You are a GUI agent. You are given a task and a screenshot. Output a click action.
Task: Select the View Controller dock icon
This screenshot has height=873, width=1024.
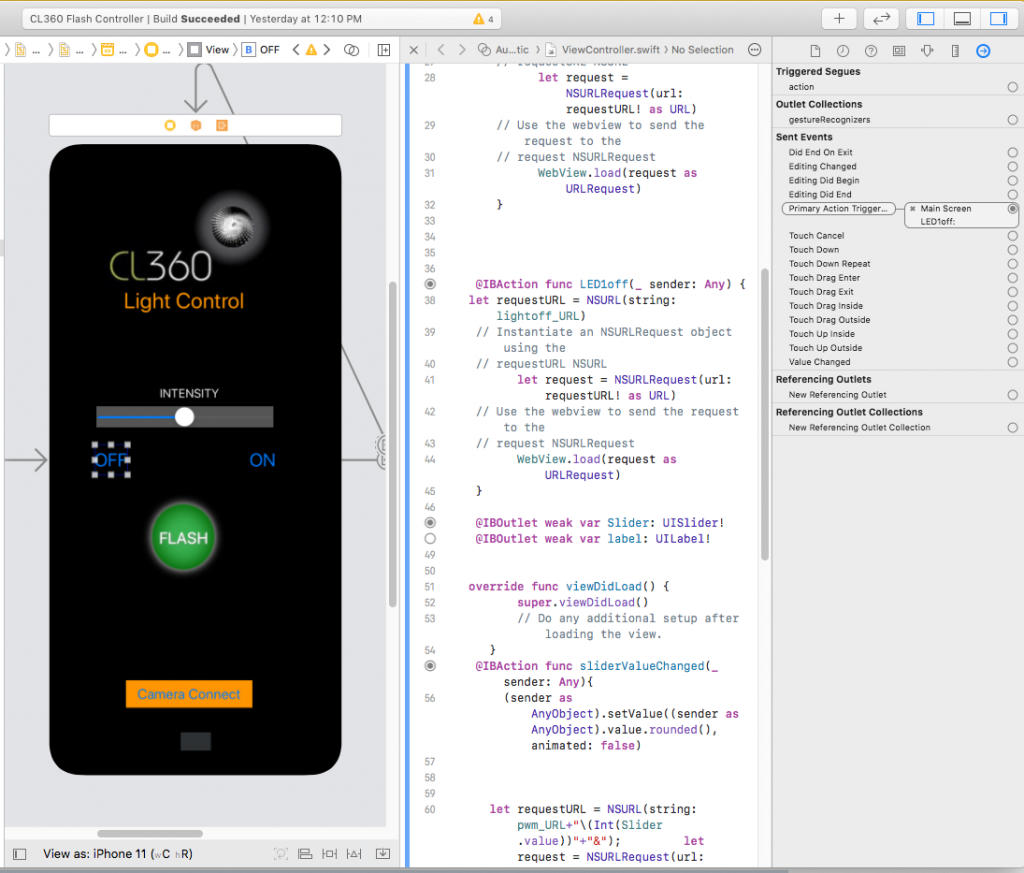[x=170, y=125]
